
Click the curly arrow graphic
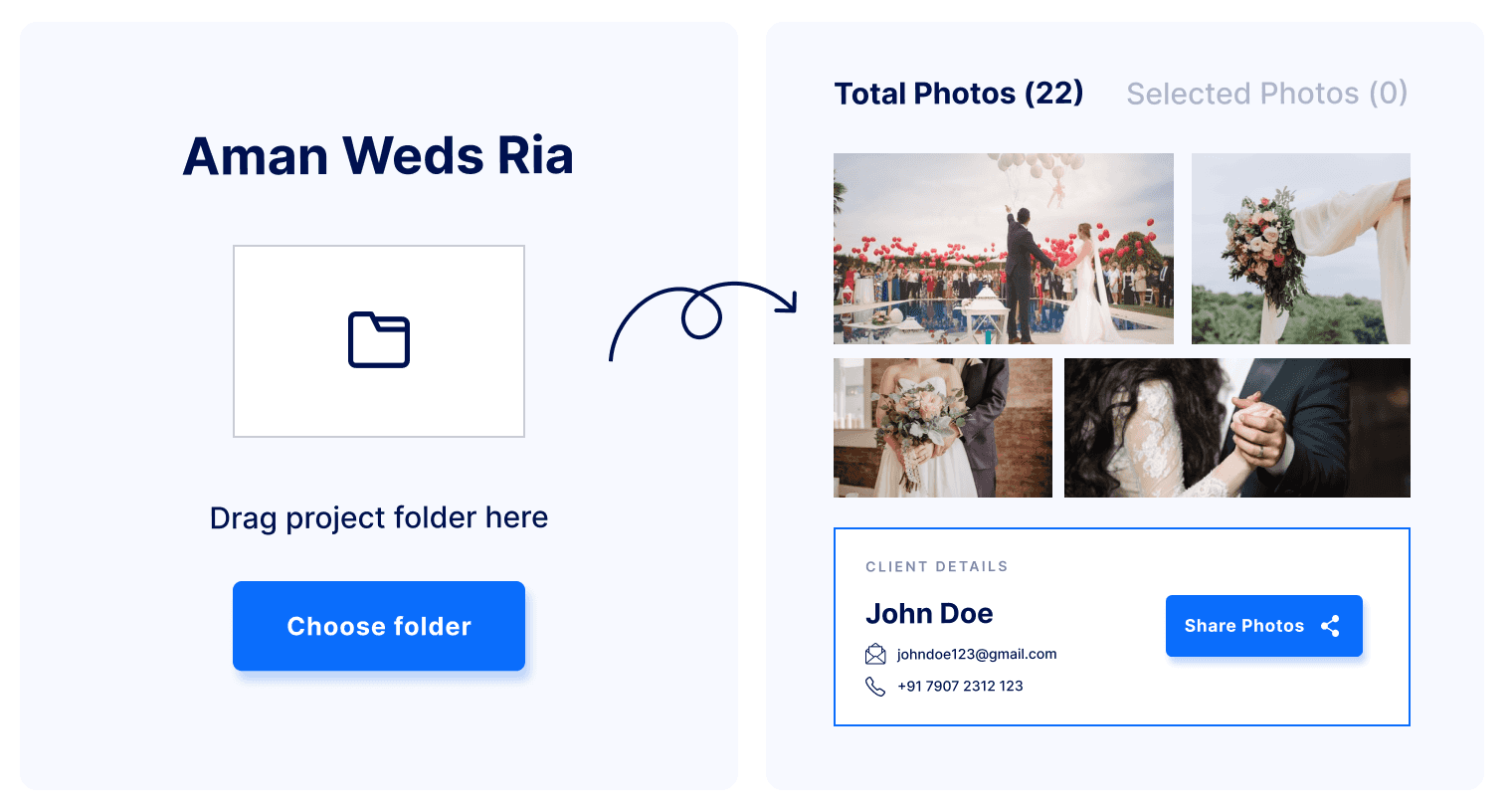point(703,320)
